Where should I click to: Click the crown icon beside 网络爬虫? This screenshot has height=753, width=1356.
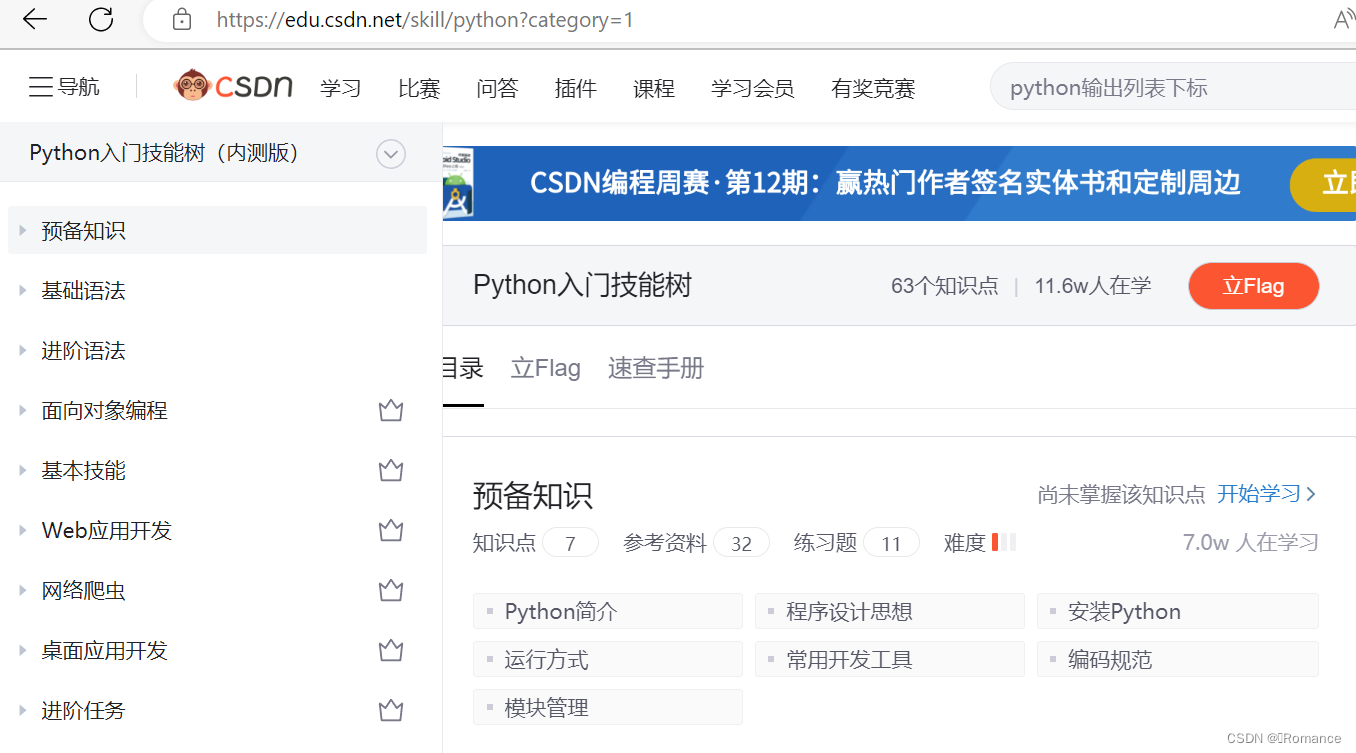[391, 590]
